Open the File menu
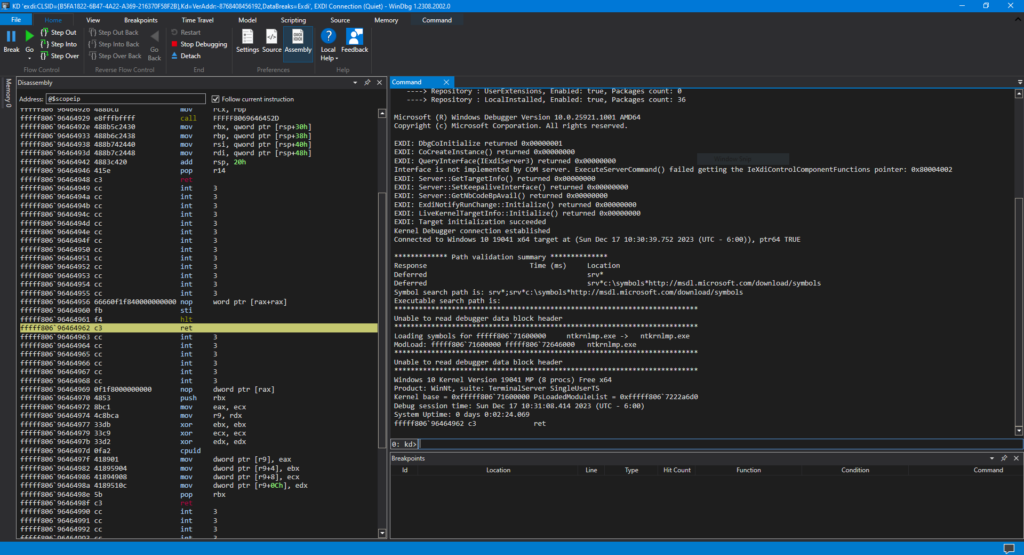 pyautogui.click(x=16, y=20)
